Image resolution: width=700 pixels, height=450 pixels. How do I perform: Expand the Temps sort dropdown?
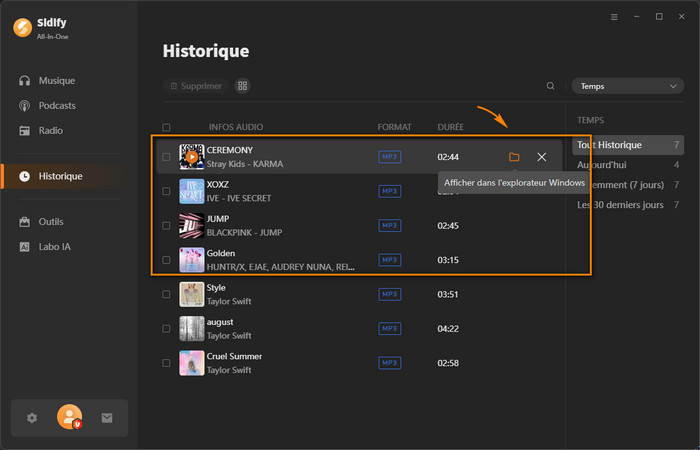[628, 86]
